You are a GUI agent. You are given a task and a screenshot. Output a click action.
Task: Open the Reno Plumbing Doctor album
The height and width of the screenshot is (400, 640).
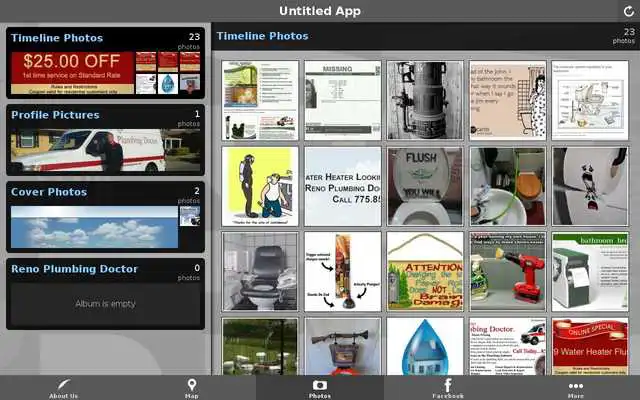[105, 294]
